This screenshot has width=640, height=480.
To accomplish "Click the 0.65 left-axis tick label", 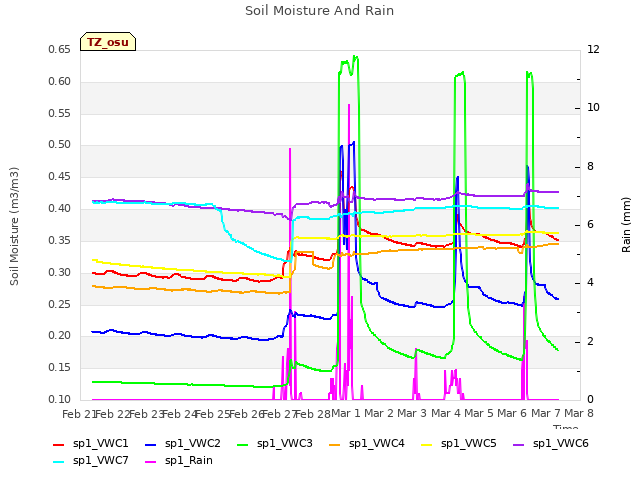I will click(x=60, y=50).
